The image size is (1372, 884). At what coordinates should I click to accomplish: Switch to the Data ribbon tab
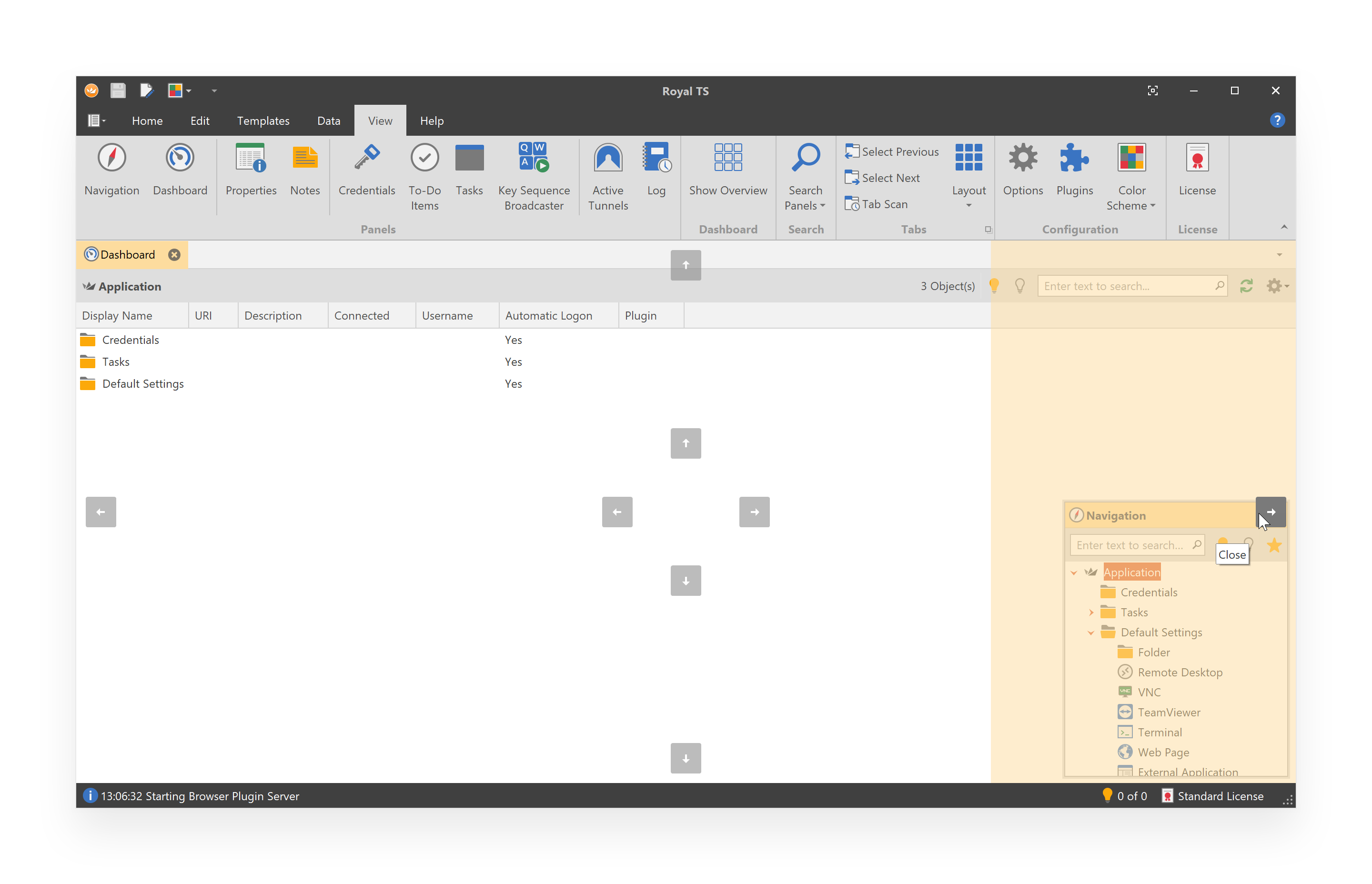328,121
